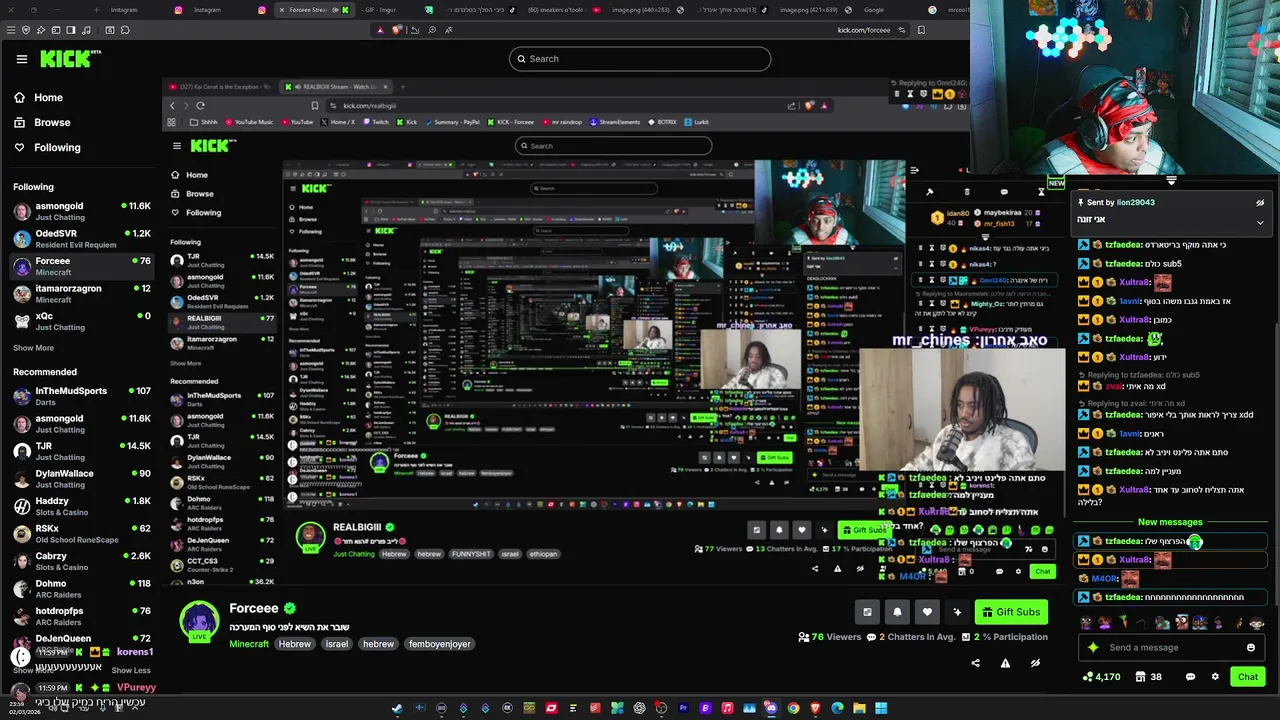This screenshot has height=720, width=1280.
Task: Open Haddzy Slots & Casino channel
Action: [x=80, y=506]
